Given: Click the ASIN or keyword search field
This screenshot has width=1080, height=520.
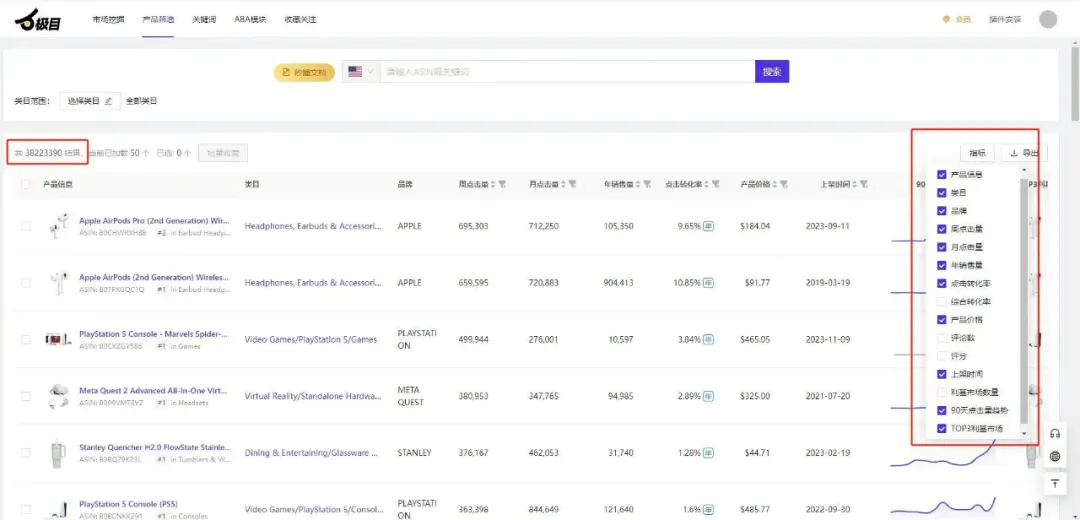Looking at the screenshot, I should [568, 72].
